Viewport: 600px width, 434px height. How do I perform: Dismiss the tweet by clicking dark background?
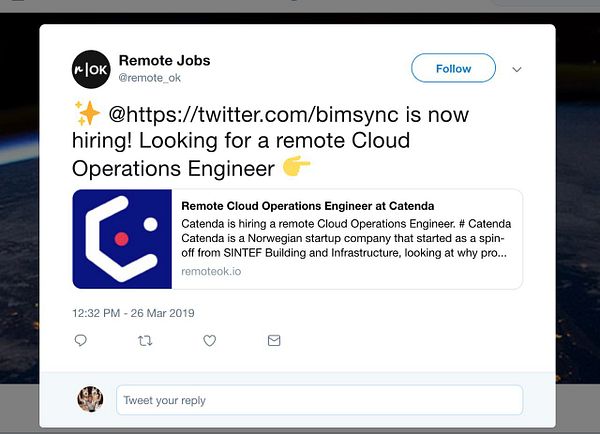[19, 191]
